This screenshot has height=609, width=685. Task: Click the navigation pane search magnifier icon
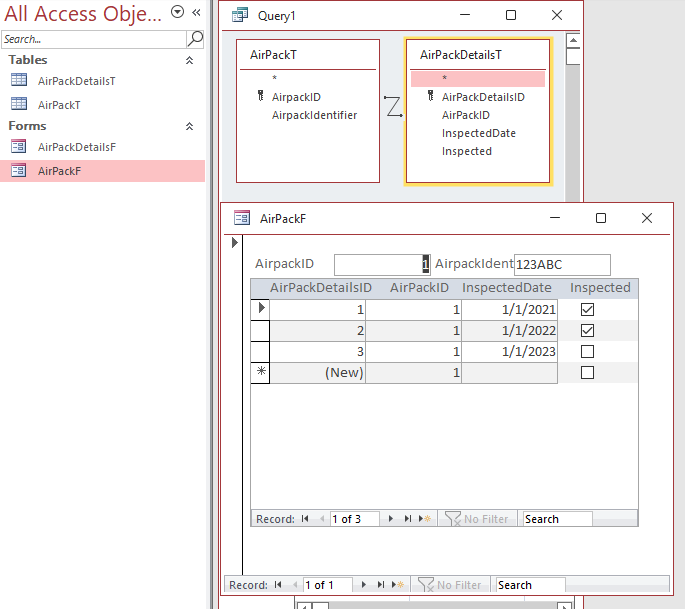(195, 39)
